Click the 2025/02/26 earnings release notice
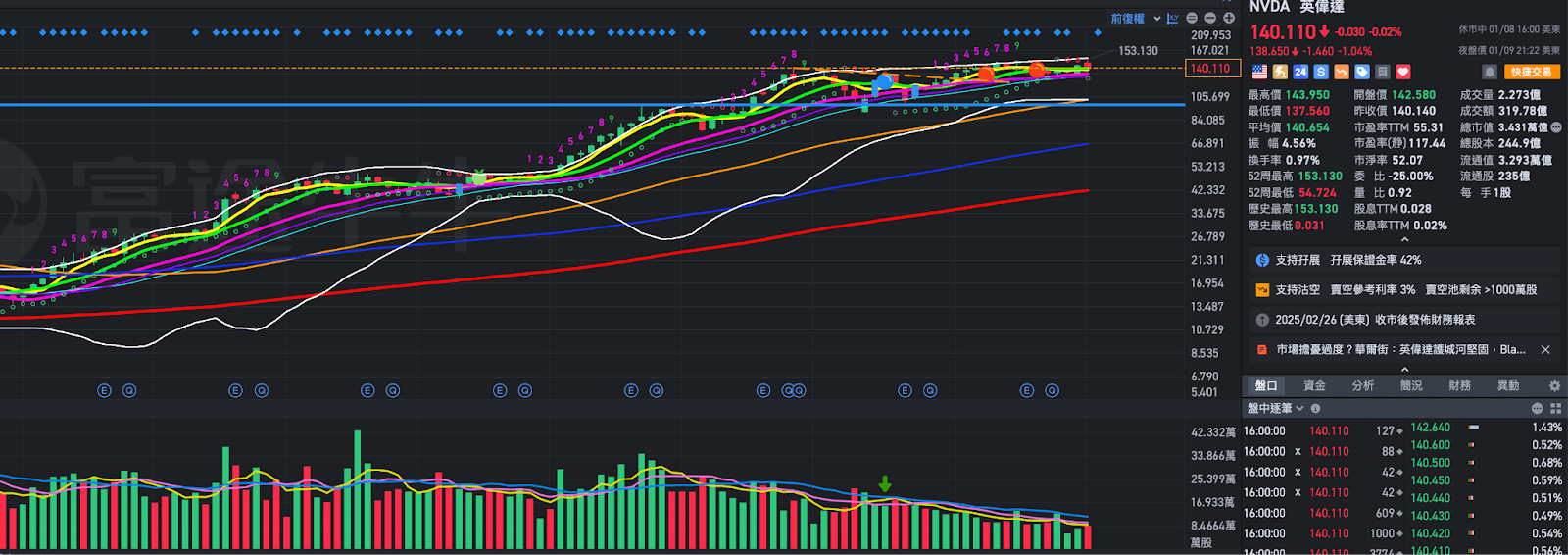The image size is (1568, 555). [x=1404, y=320]
